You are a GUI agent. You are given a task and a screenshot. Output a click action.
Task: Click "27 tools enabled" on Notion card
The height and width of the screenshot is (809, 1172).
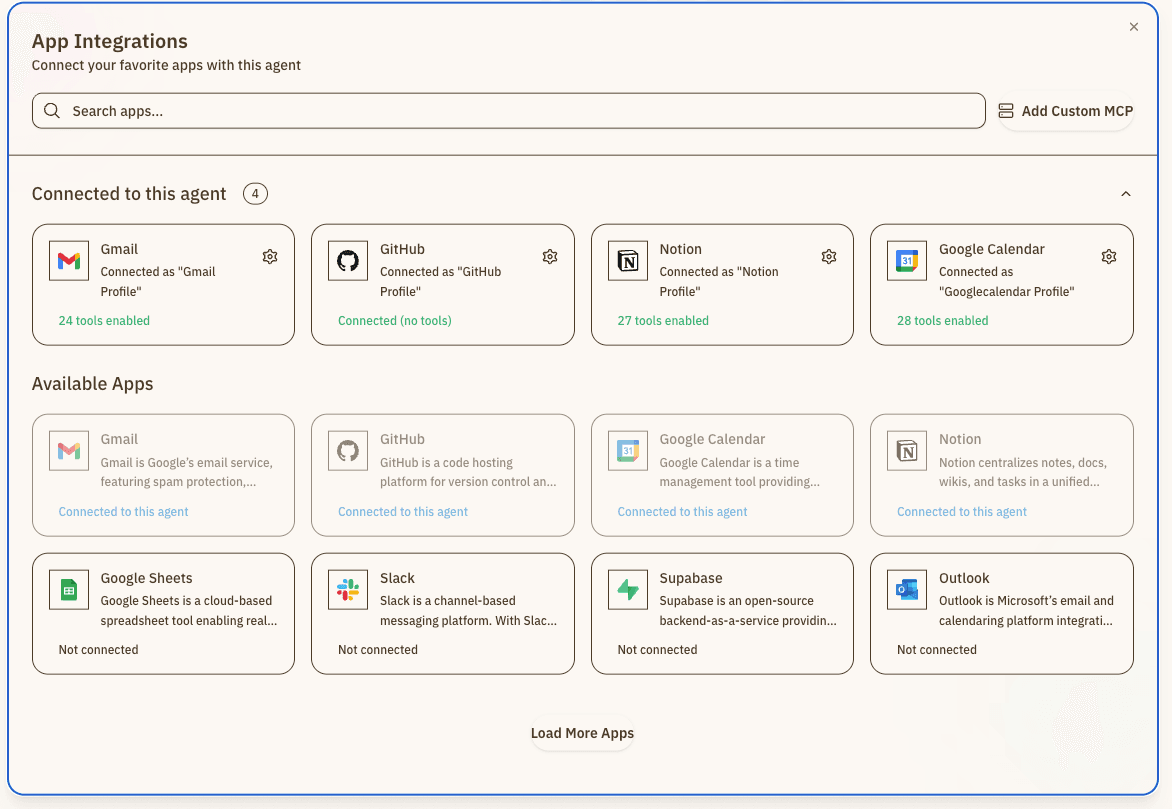(x=663, y=321)
